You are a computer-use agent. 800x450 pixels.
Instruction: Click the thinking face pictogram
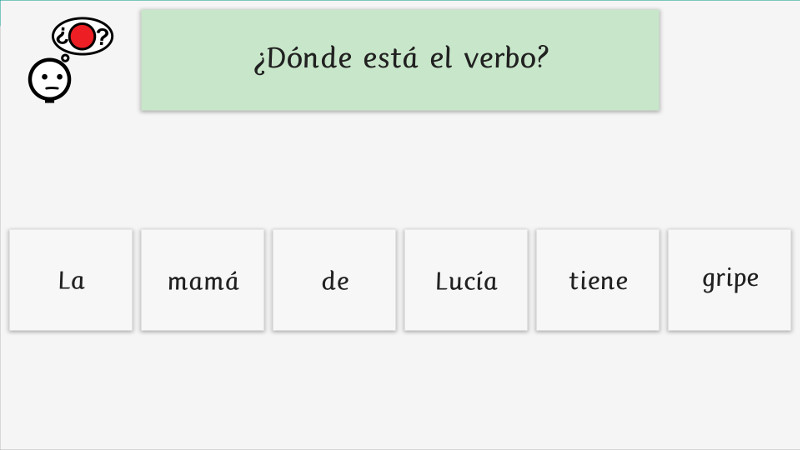click(70, 60)
